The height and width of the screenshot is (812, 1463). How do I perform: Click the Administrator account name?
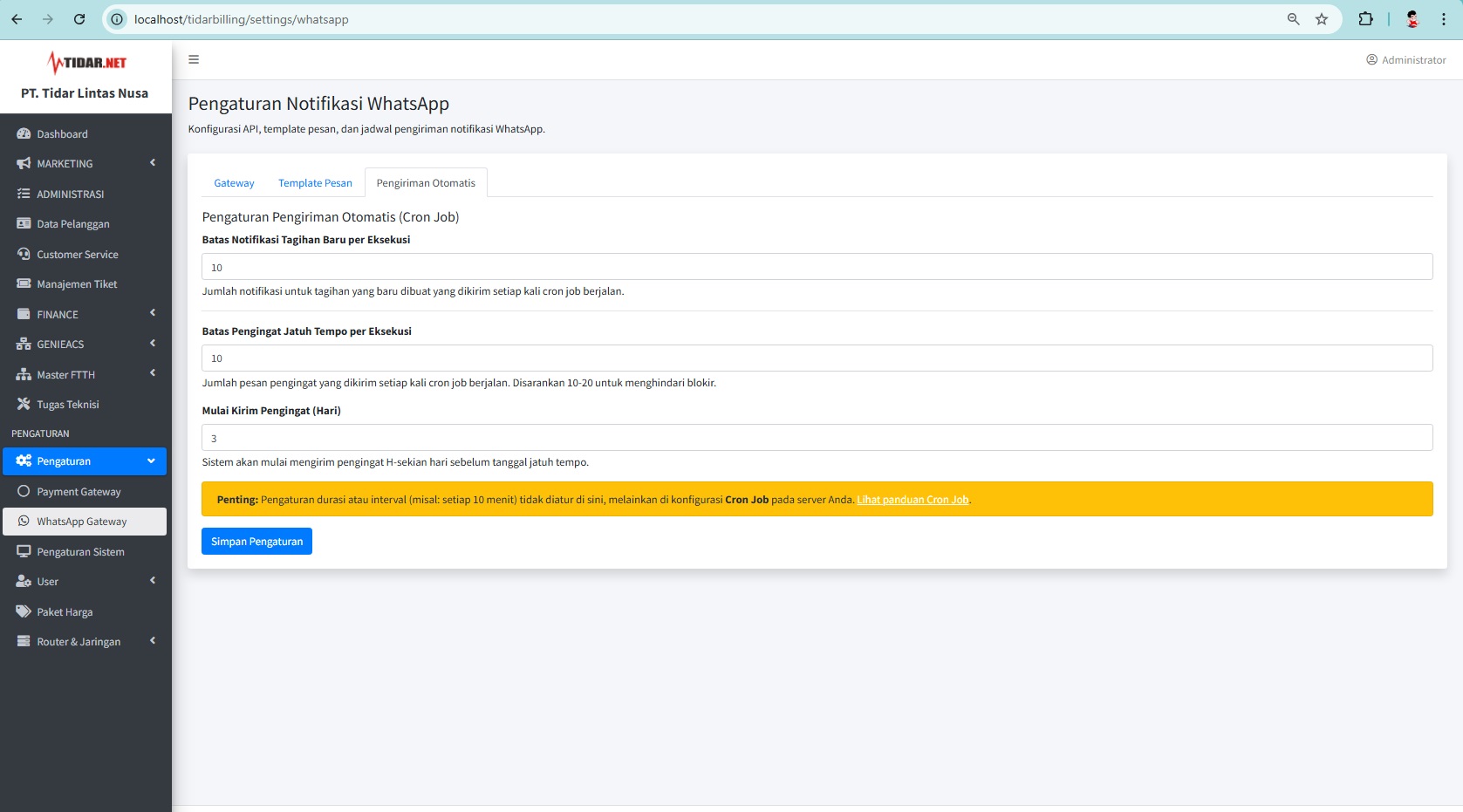pyautogui.click(x=1413, y=60)
